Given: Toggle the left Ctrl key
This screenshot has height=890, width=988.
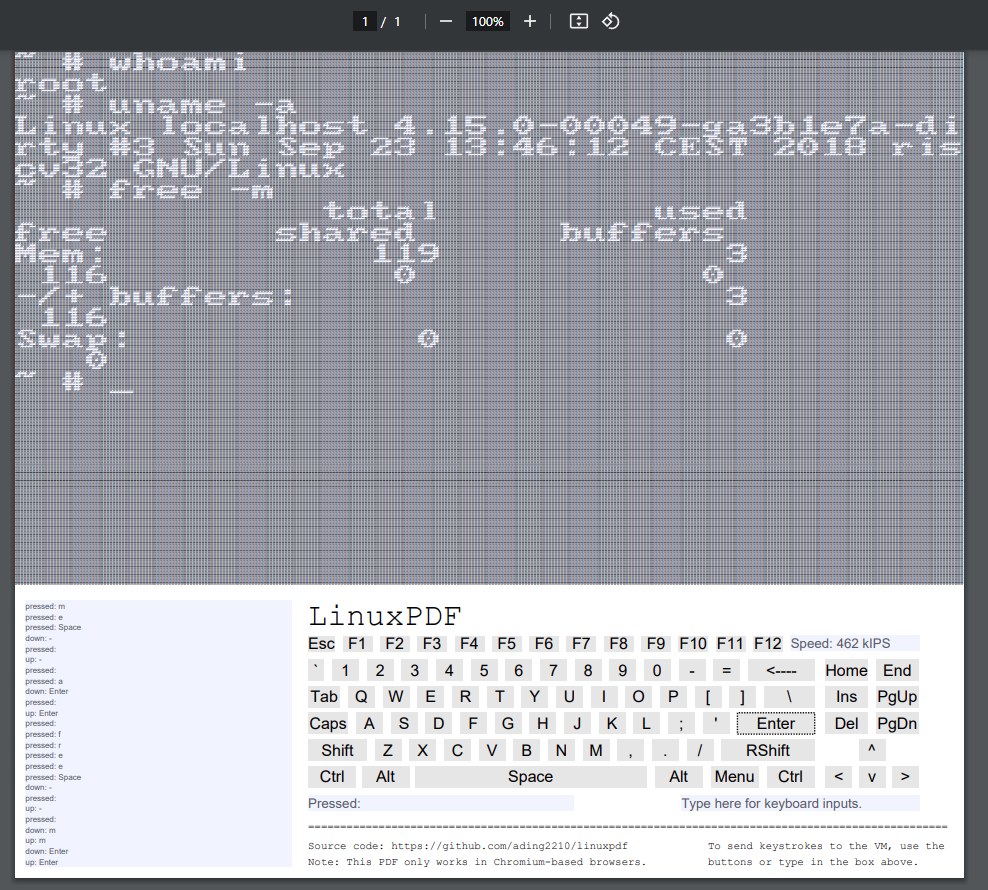Looking at the screenshot, I should [x=332, y=777].
